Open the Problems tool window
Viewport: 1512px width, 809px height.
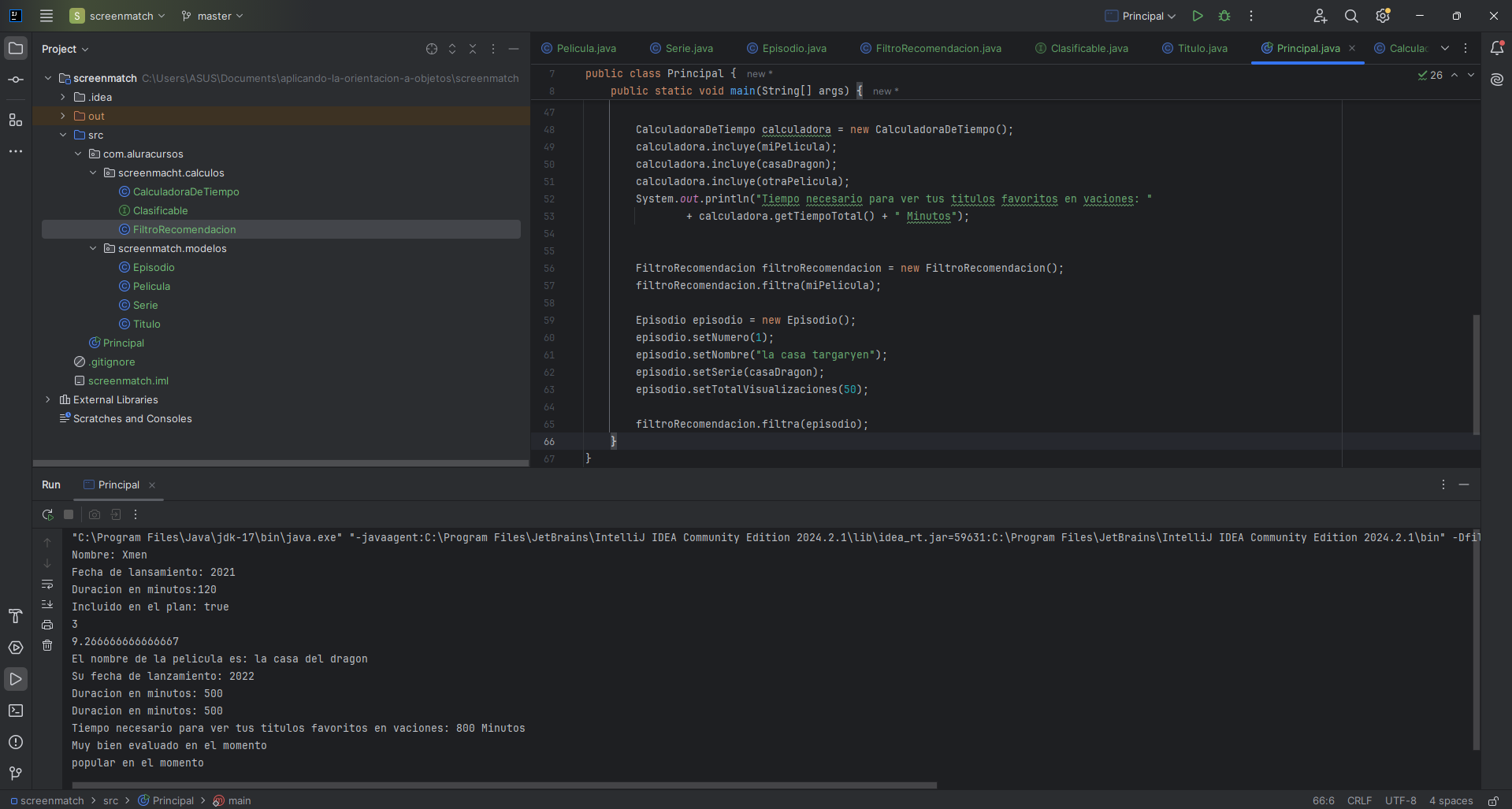(x=16, y=742)
